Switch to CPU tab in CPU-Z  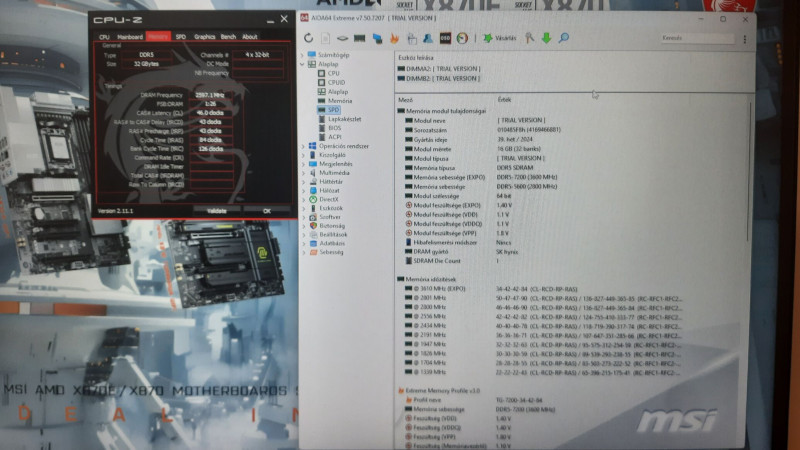(105, 37)
